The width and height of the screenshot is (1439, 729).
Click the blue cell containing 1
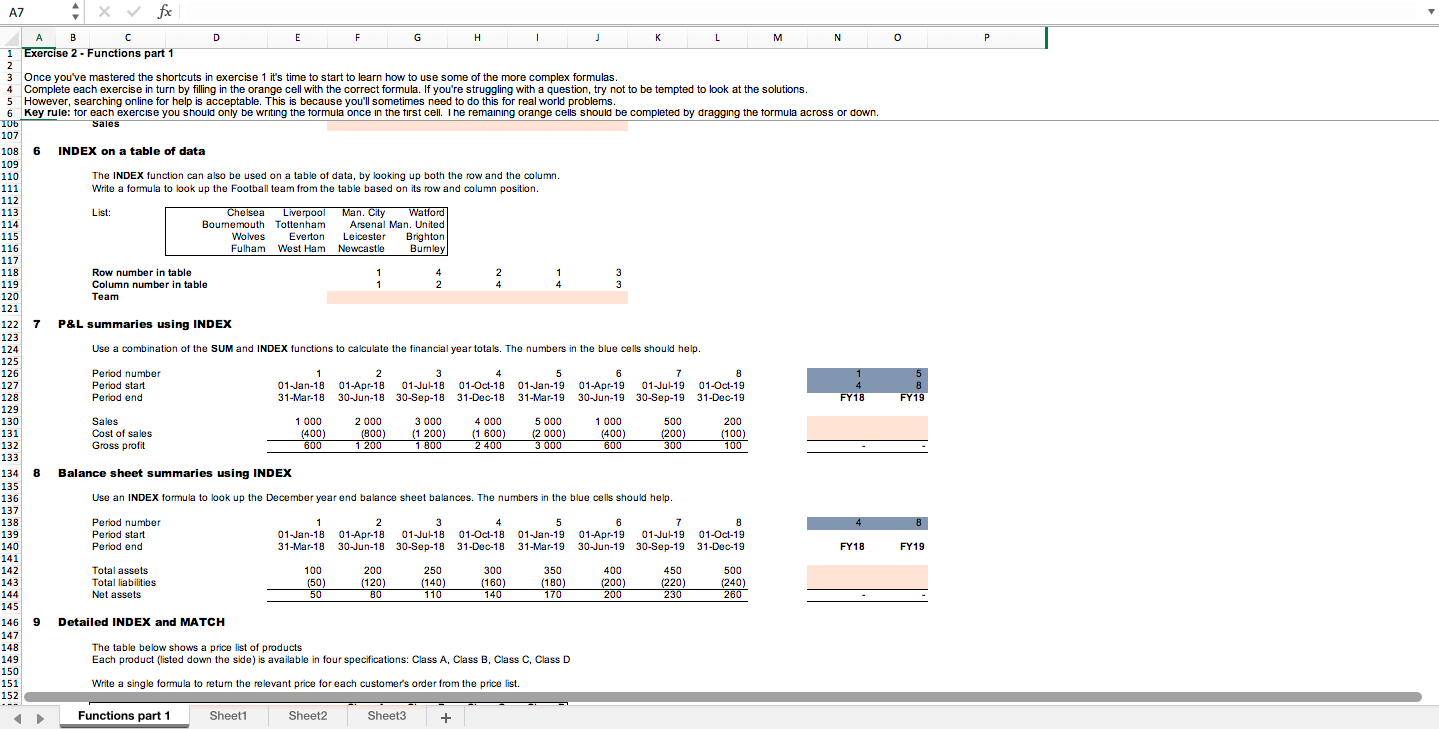point(837,374)
